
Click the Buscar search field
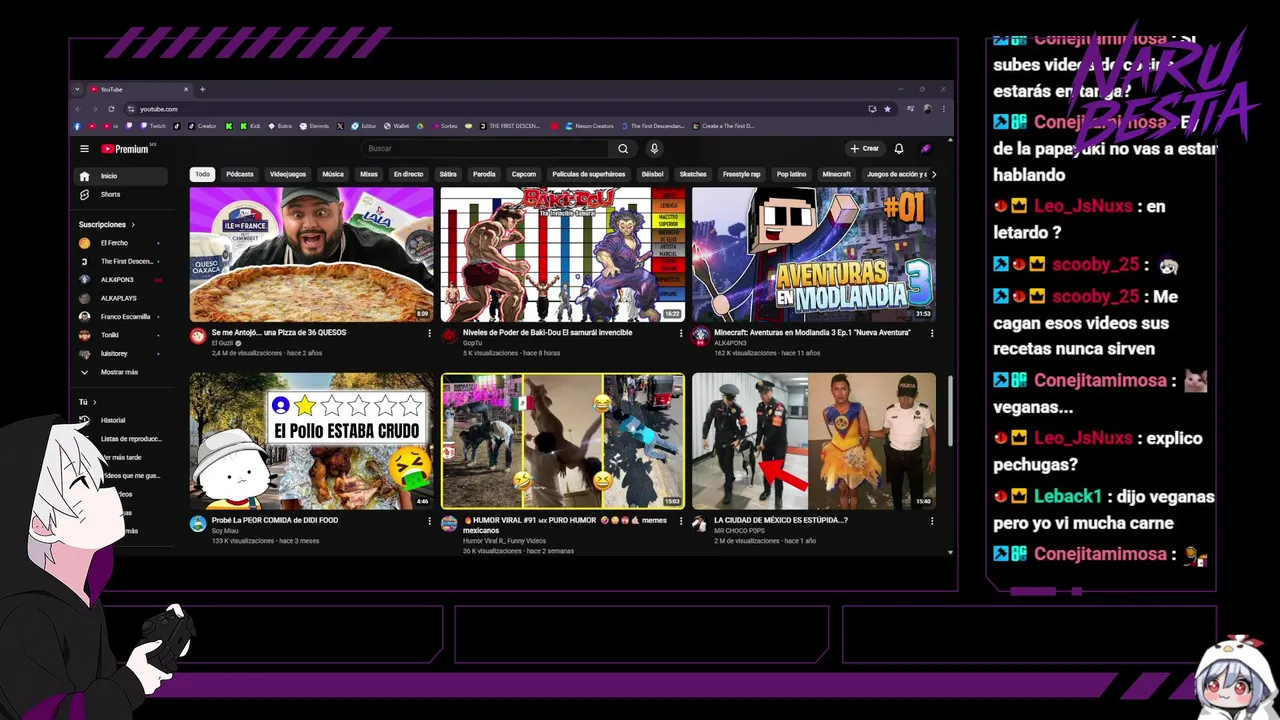tap(485, 149)
